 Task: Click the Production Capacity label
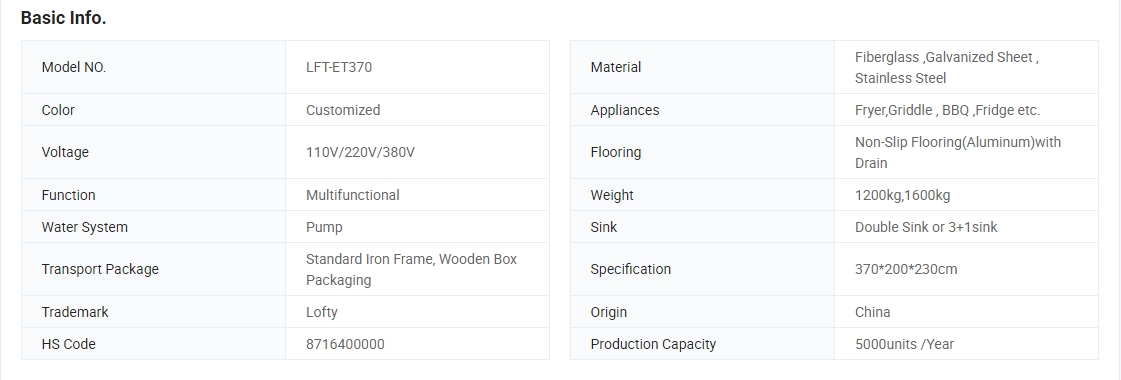click(x=653, y=344)
